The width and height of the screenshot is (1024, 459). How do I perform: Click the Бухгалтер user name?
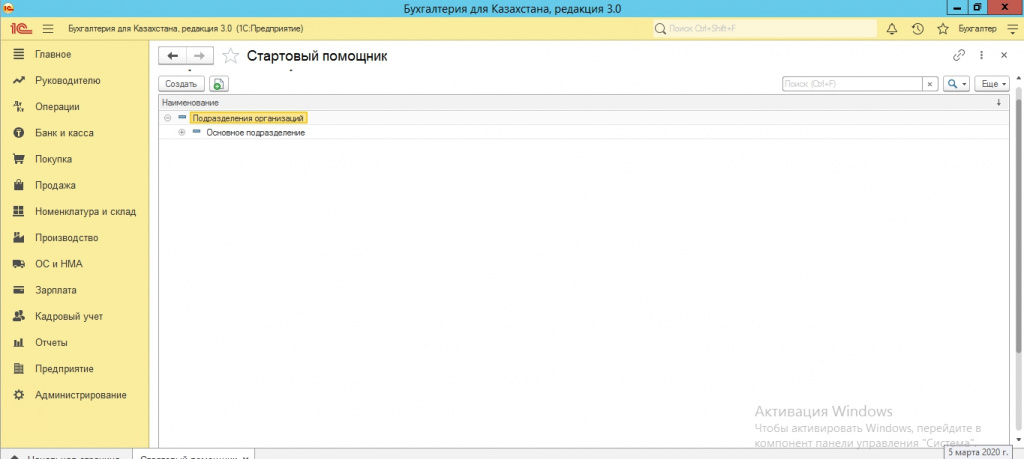(x=978, y=29)
